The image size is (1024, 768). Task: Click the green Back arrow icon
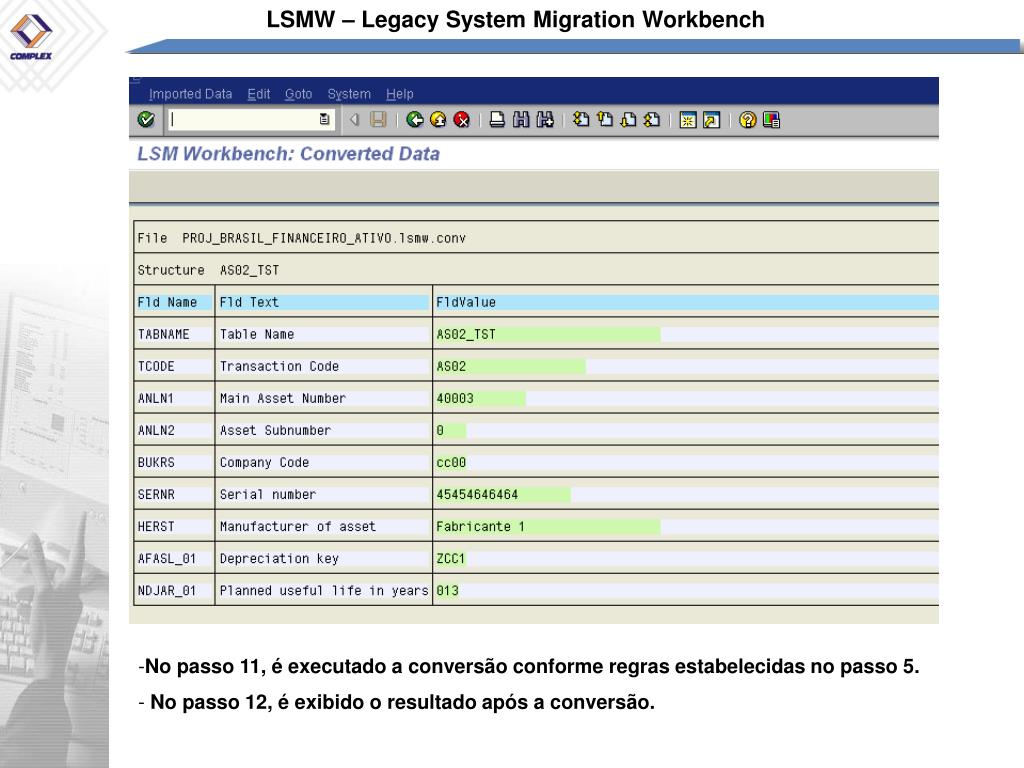[x=415, y=120]
